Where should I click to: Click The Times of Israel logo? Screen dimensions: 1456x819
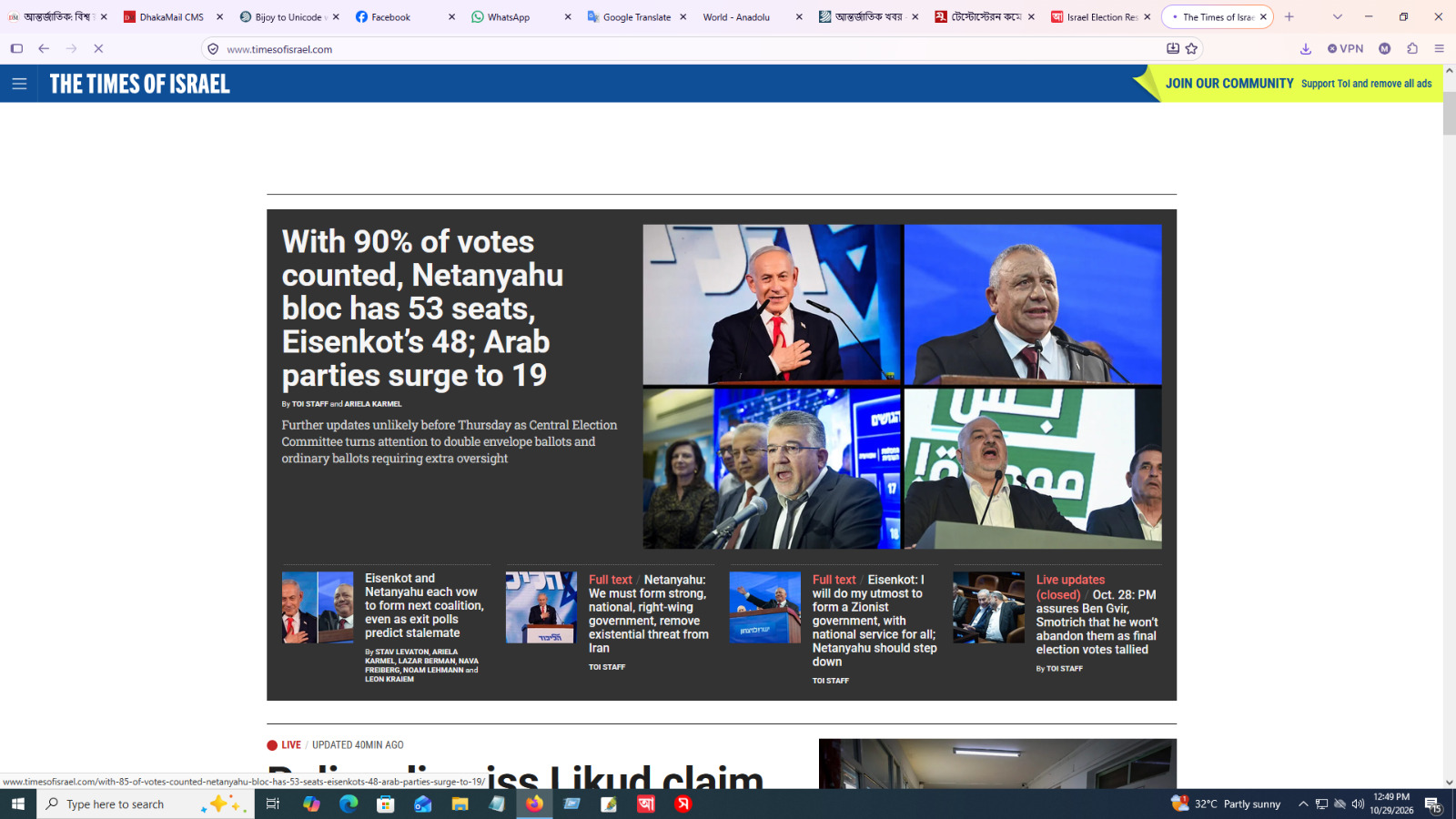140,84
